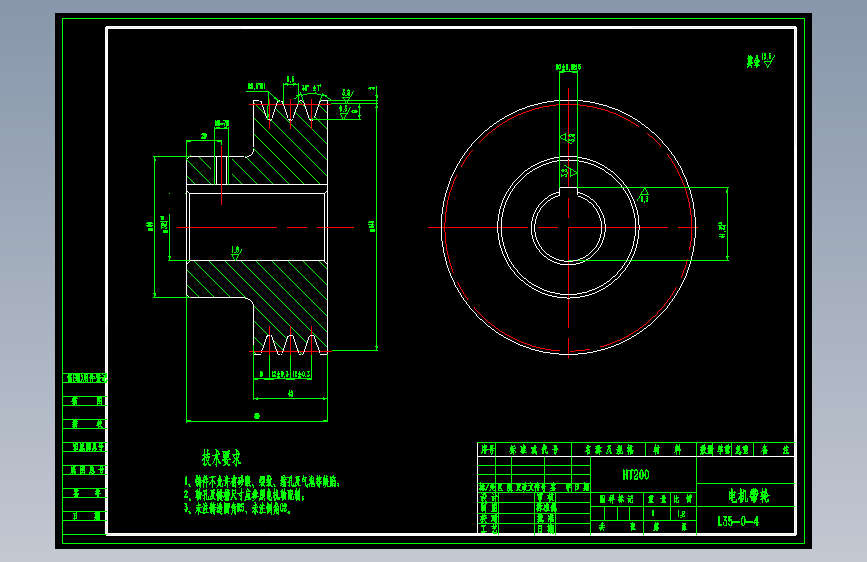The height and width of the screenshot is (562, 867).
Task: Click the "备注" header cell in parts table
Action: pos(774,450)
